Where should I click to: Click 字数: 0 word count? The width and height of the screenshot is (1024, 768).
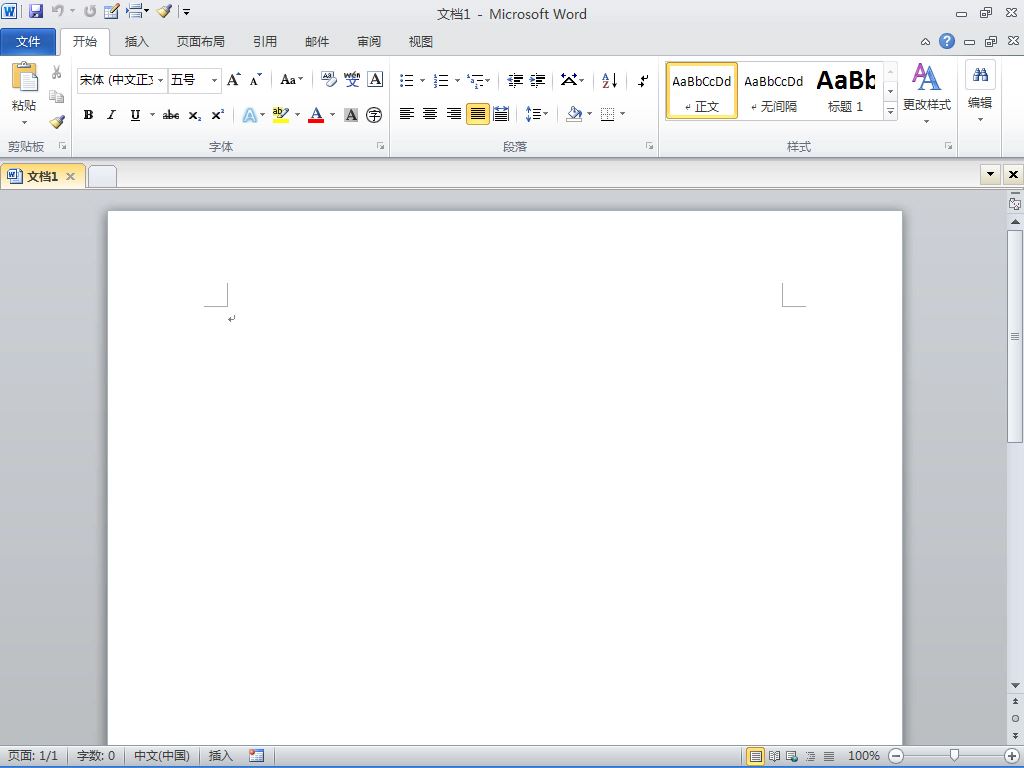pyautogui.click(x=96, y=756)
